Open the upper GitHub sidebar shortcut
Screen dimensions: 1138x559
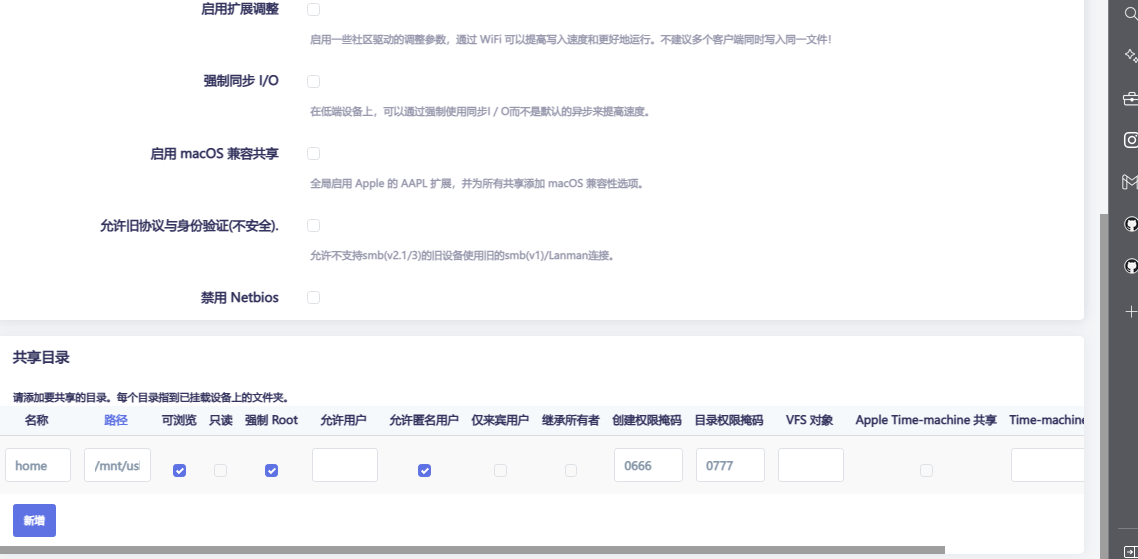click(1131, 224)
